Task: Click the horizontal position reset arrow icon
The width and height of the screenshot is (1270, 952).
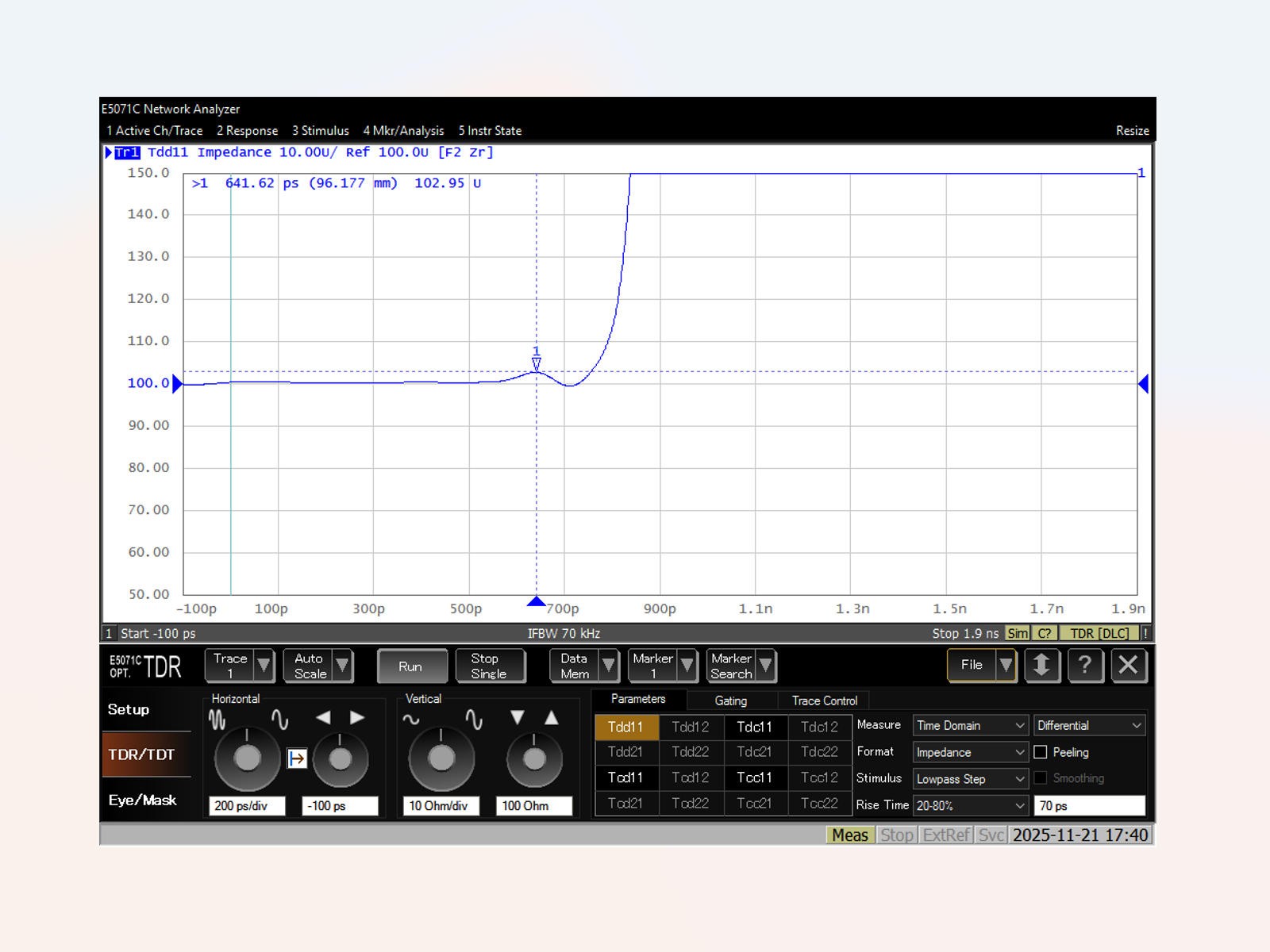Action: [x=297, y=758]
